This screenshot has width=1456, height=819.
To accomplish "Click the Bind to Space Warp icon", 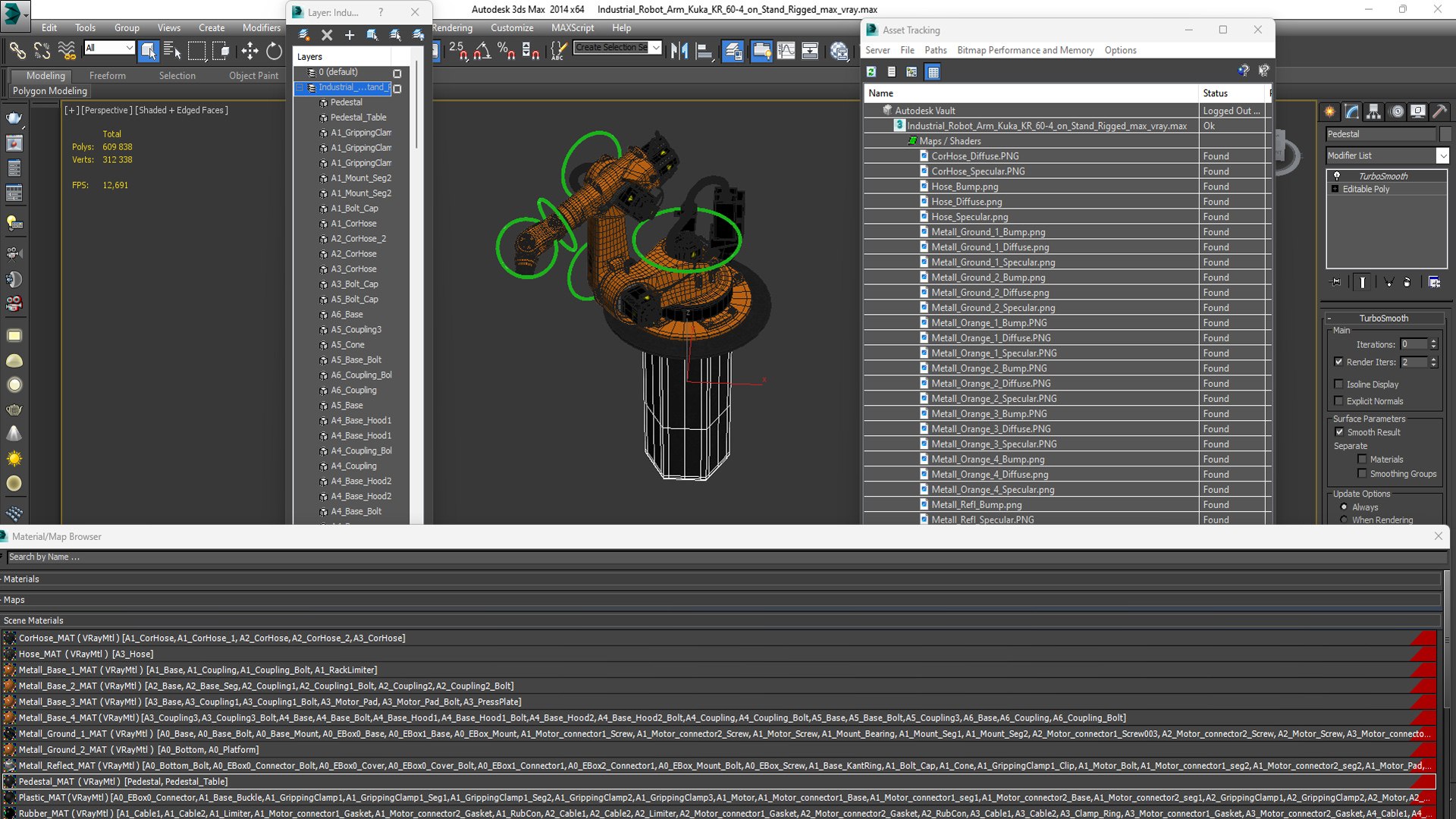I will tap(67, 51).
